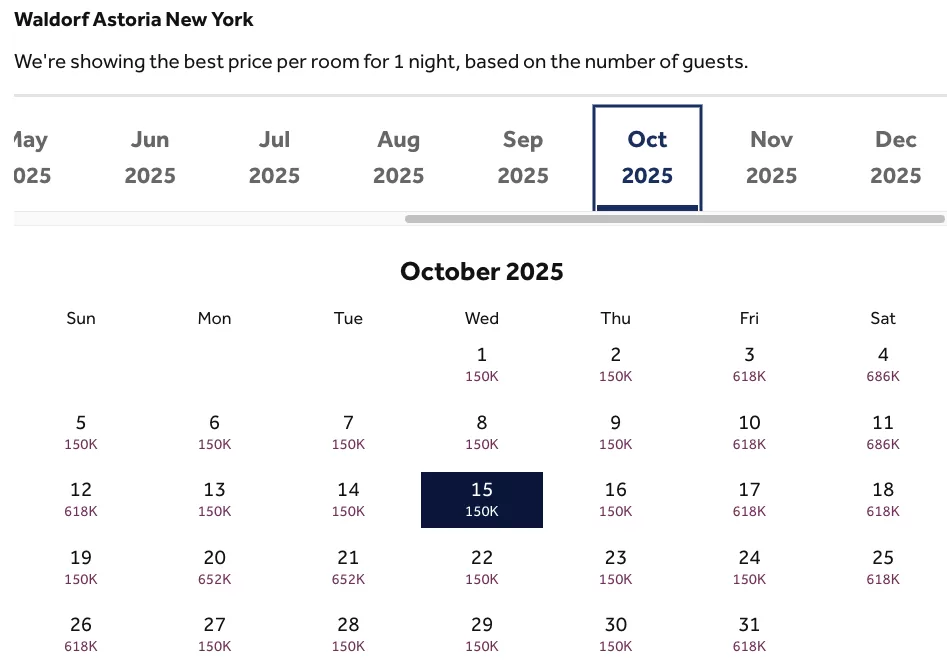Select October 4 at 686K points
This screenshot has height=664, width=947.
coord(883,364)
